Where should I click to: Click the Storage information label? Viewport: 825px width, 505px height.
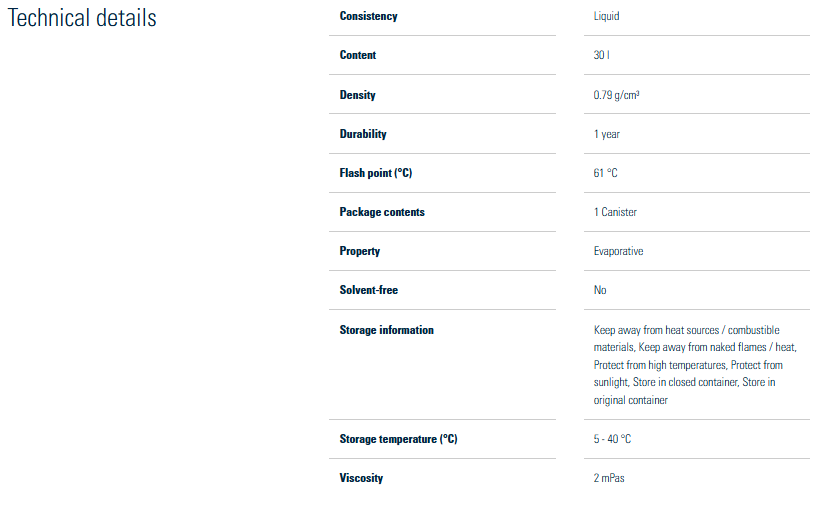click(x=387, y=330)
